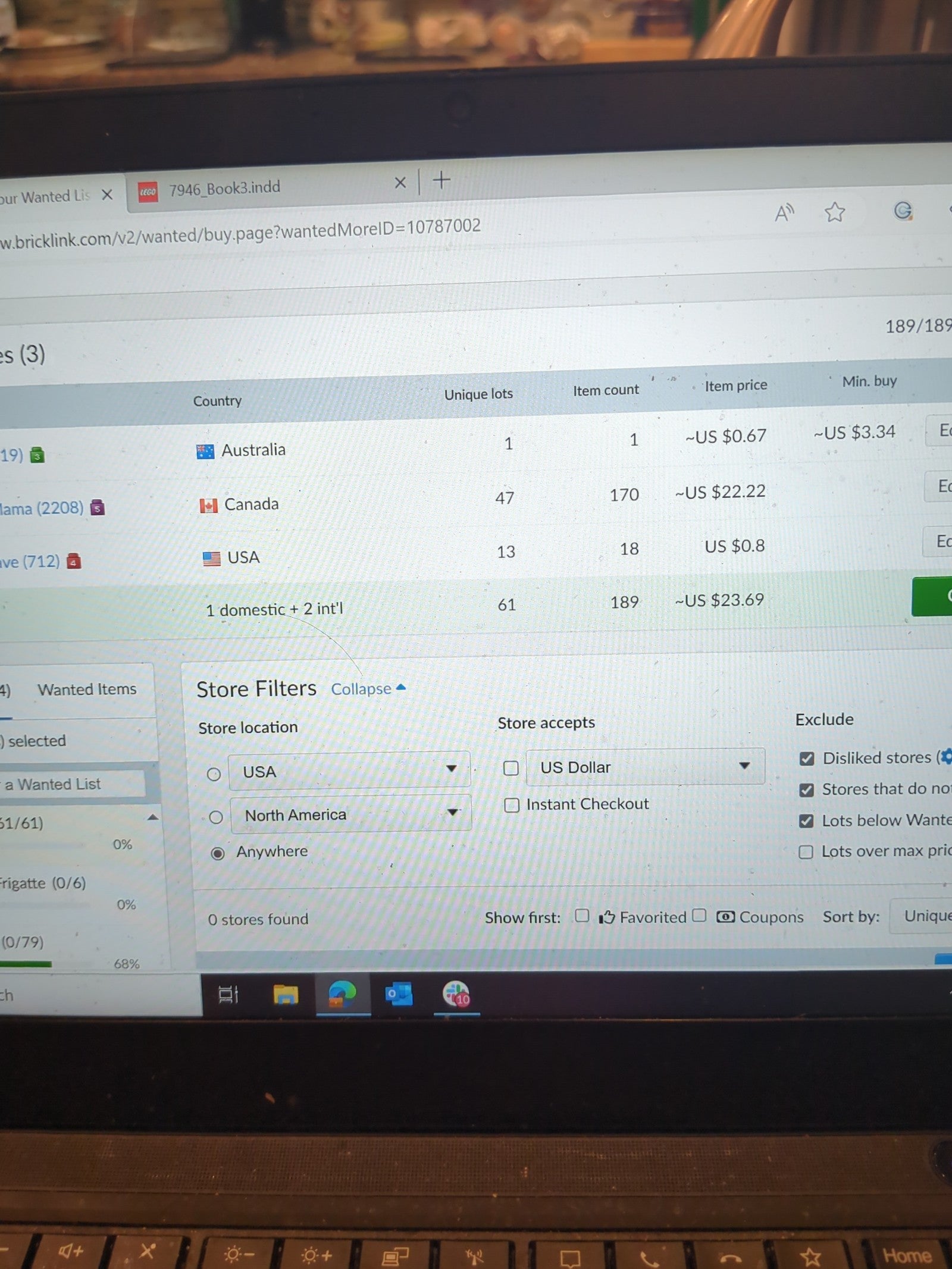
Task: Open the 'a Wanted List' dropdown field
Action: [x=73, y=784]
